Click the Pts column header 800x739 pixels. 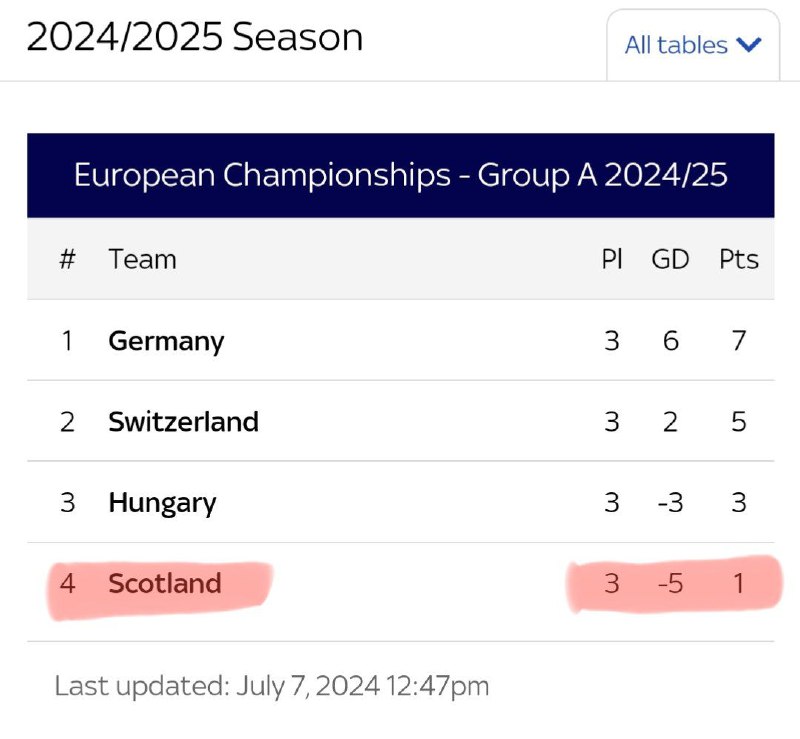click(x=739, y=259)
